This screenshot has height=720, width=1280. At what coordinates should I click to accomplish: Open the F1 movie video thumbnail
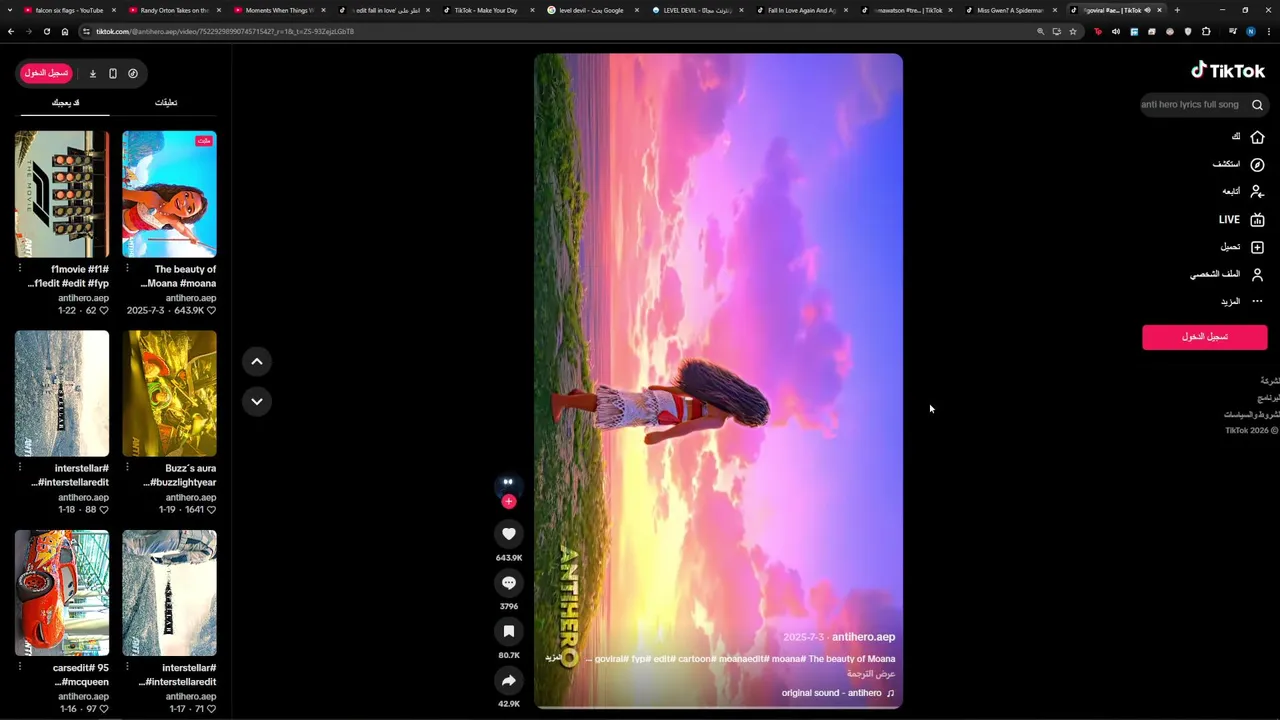[x=62, y=194]
